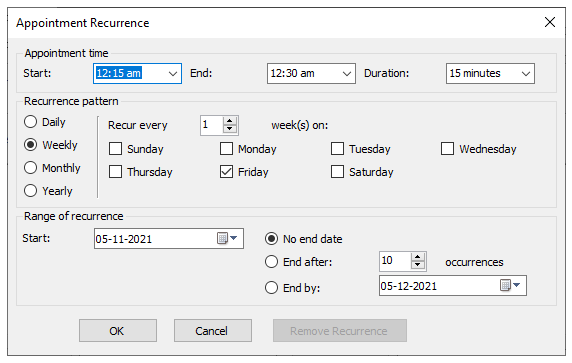
Task: Tick the Wednesday checkbox
Action: point(447,148)
